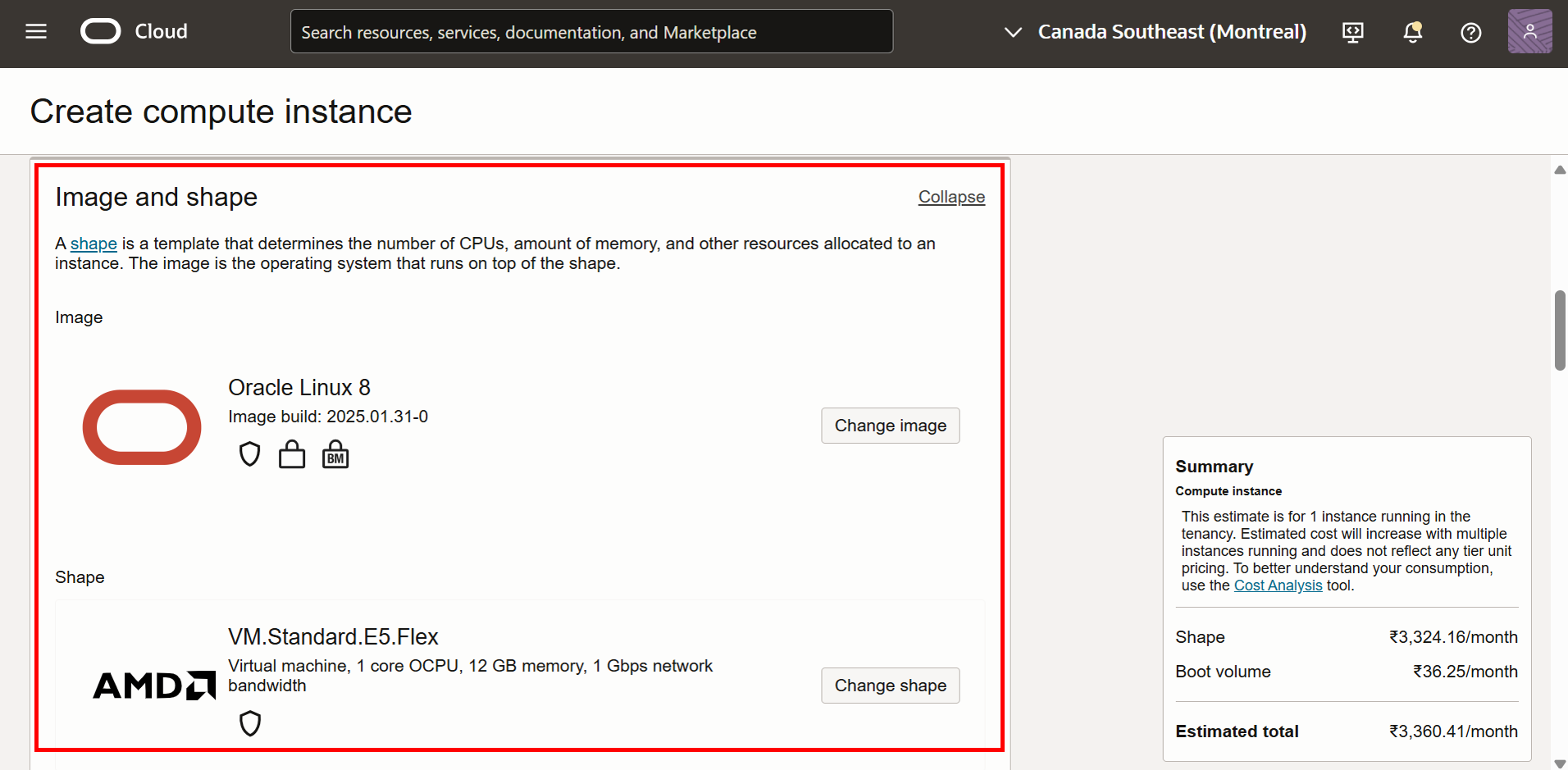This screenshot has height=770, width=1568.
Task: Open the notifications bell
Action: tap(1412, 32)
